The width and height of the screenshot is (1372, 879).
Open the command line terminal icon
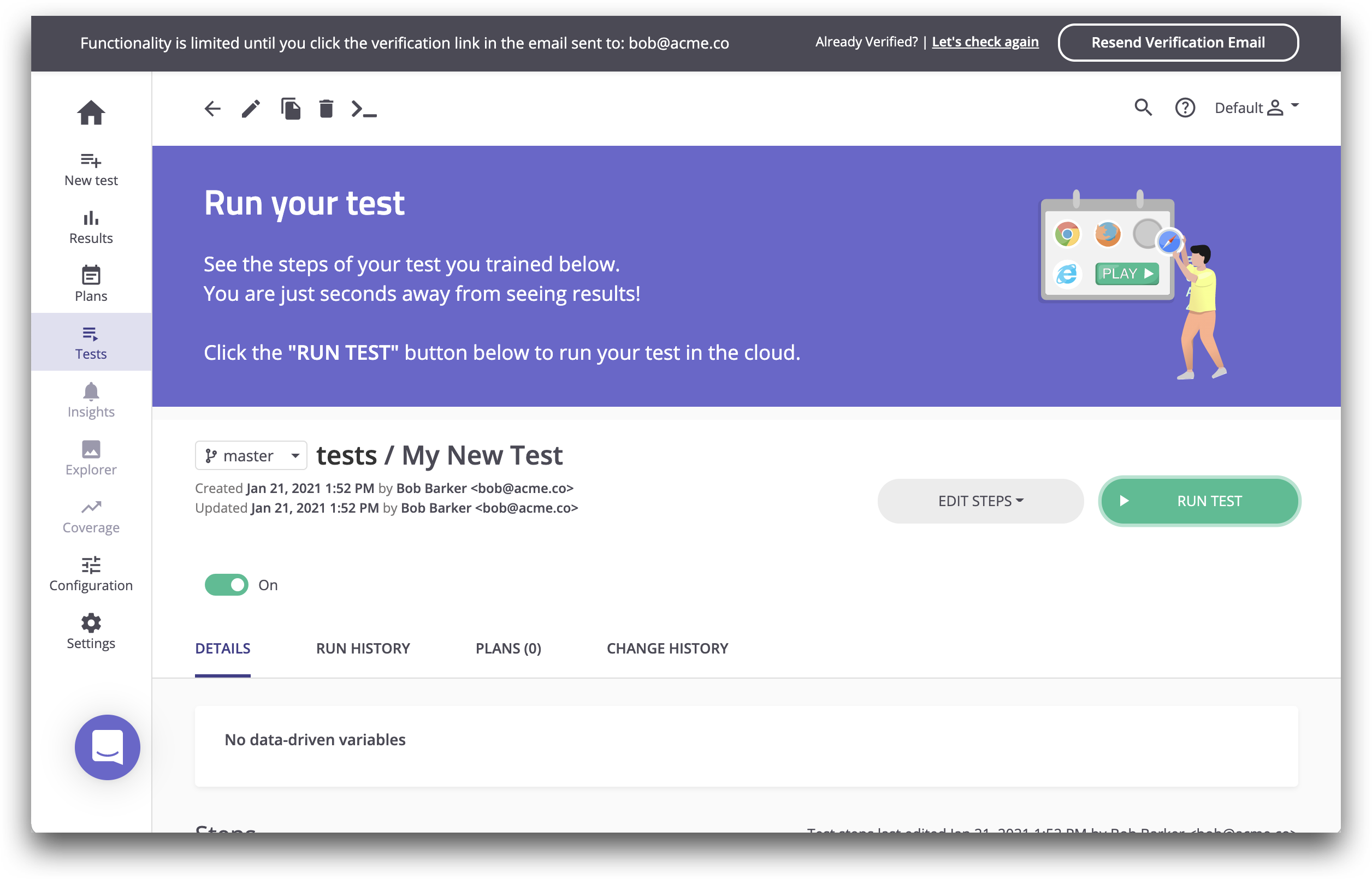point(364,109)
